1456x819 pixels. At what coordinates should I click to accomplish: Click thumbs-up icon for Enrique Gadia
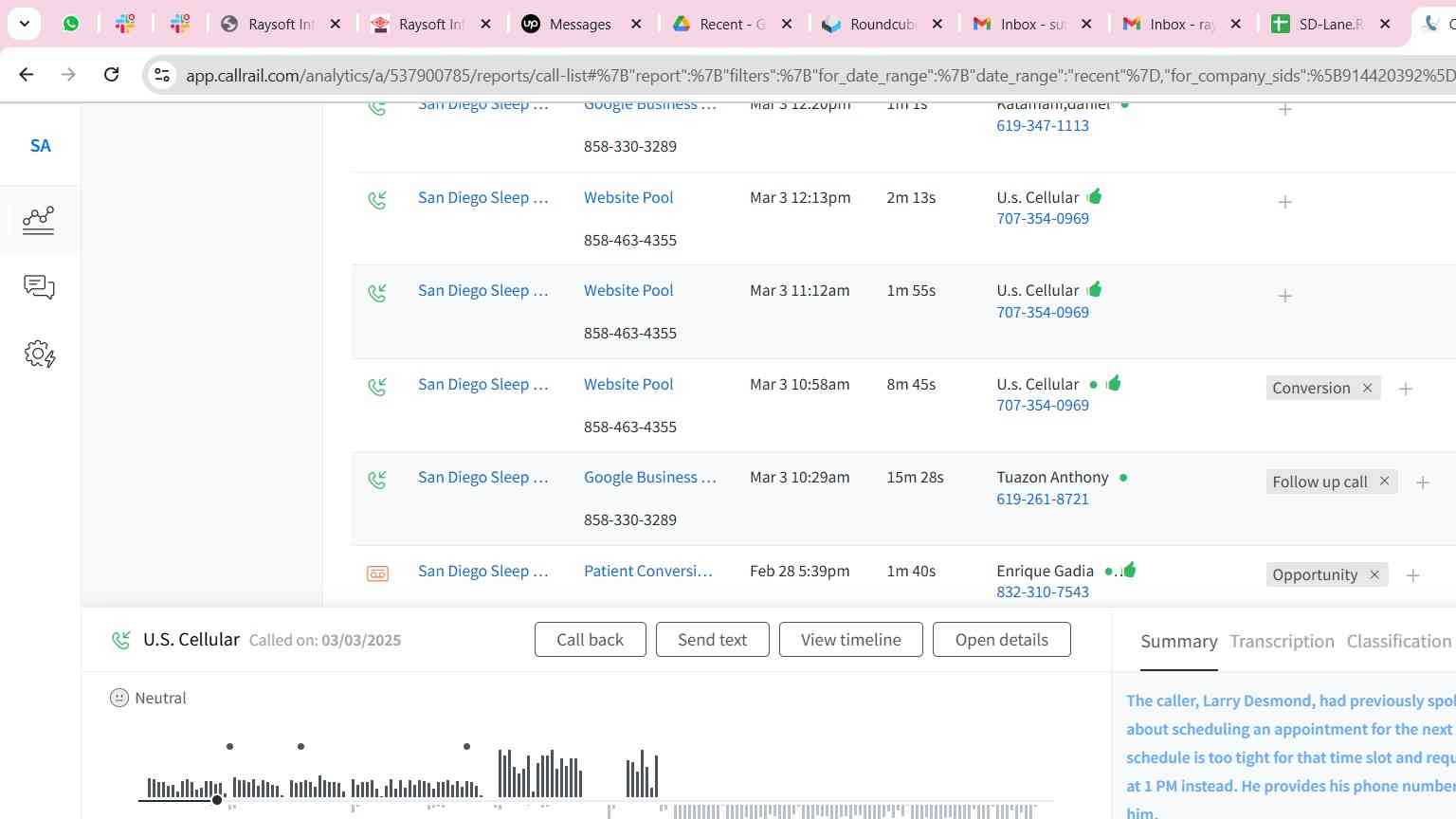pyautogui.click(x=1128, y=570)
